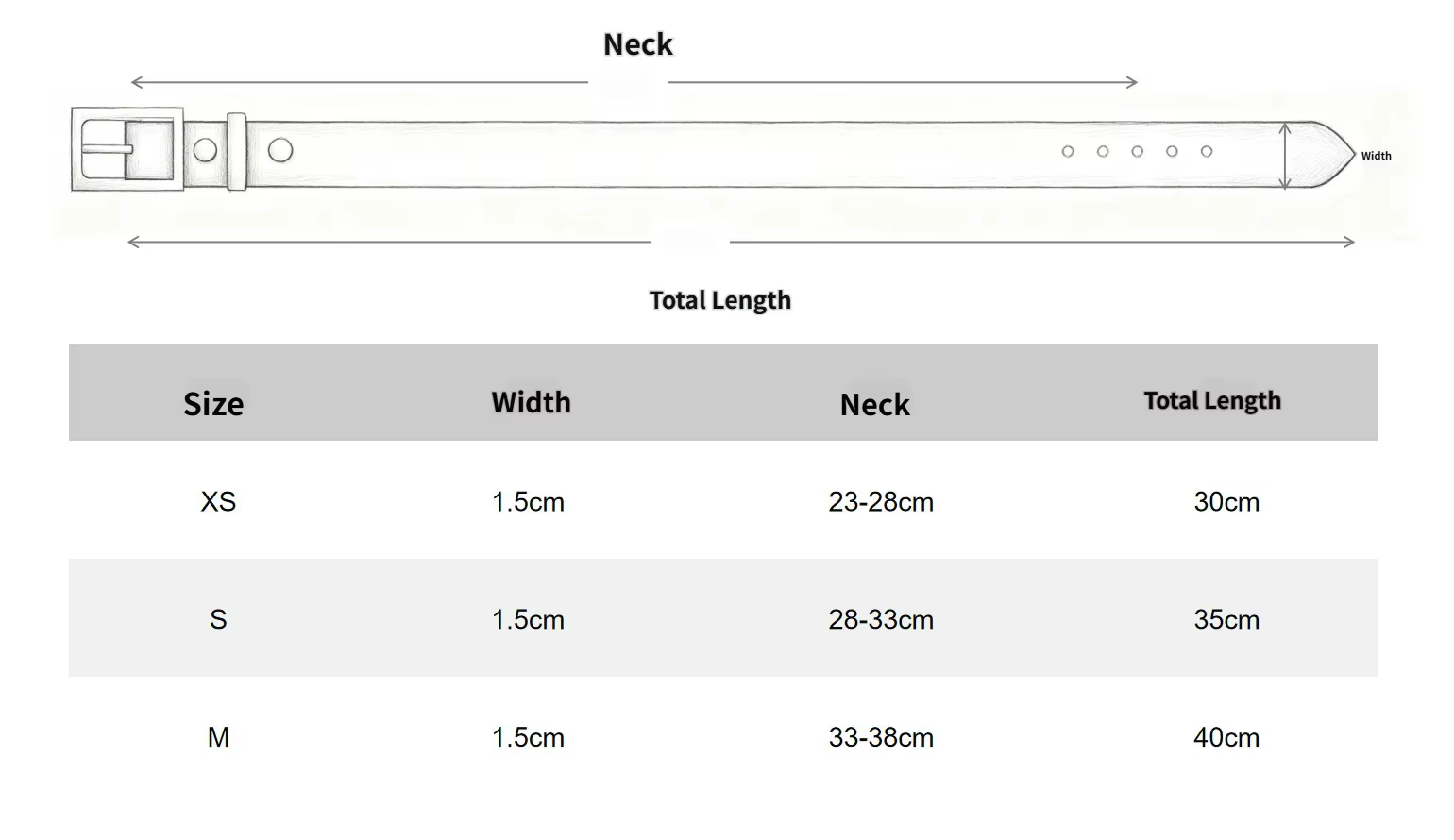Click the 23-28cm neck measurement
The width and height of the screenshot is (1454, 840).
coord(881,501)
